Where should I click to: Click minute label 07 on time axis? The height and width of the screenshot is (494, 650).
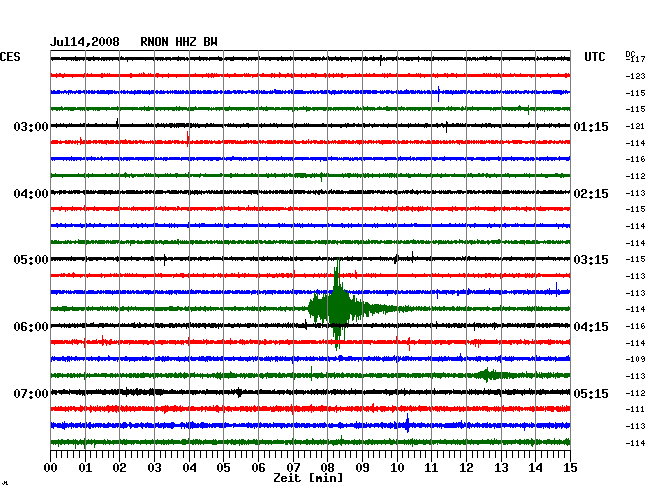tap(293, 467)
